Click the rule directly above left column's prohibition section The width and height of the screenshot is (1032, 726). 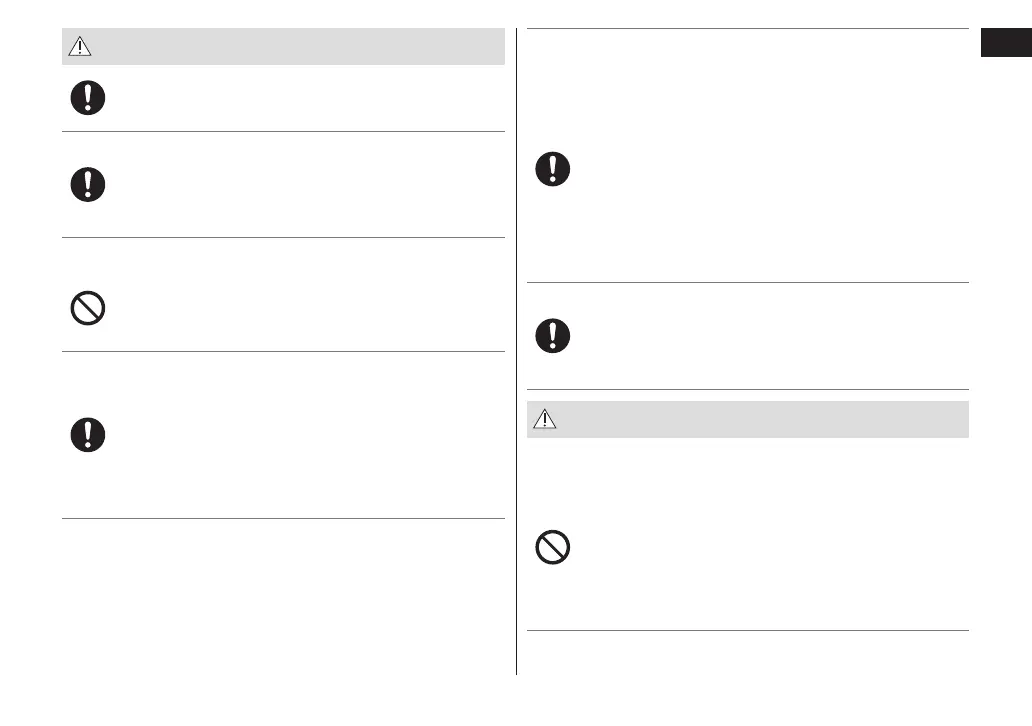[x=283, y=237]
